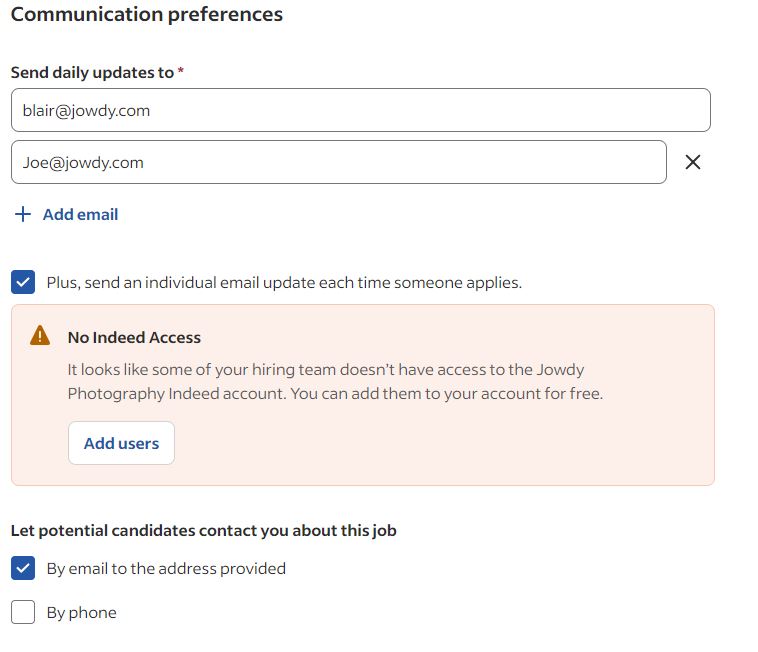
Task: Click the 'Plus, send an individual email' label
Action: 284,282
